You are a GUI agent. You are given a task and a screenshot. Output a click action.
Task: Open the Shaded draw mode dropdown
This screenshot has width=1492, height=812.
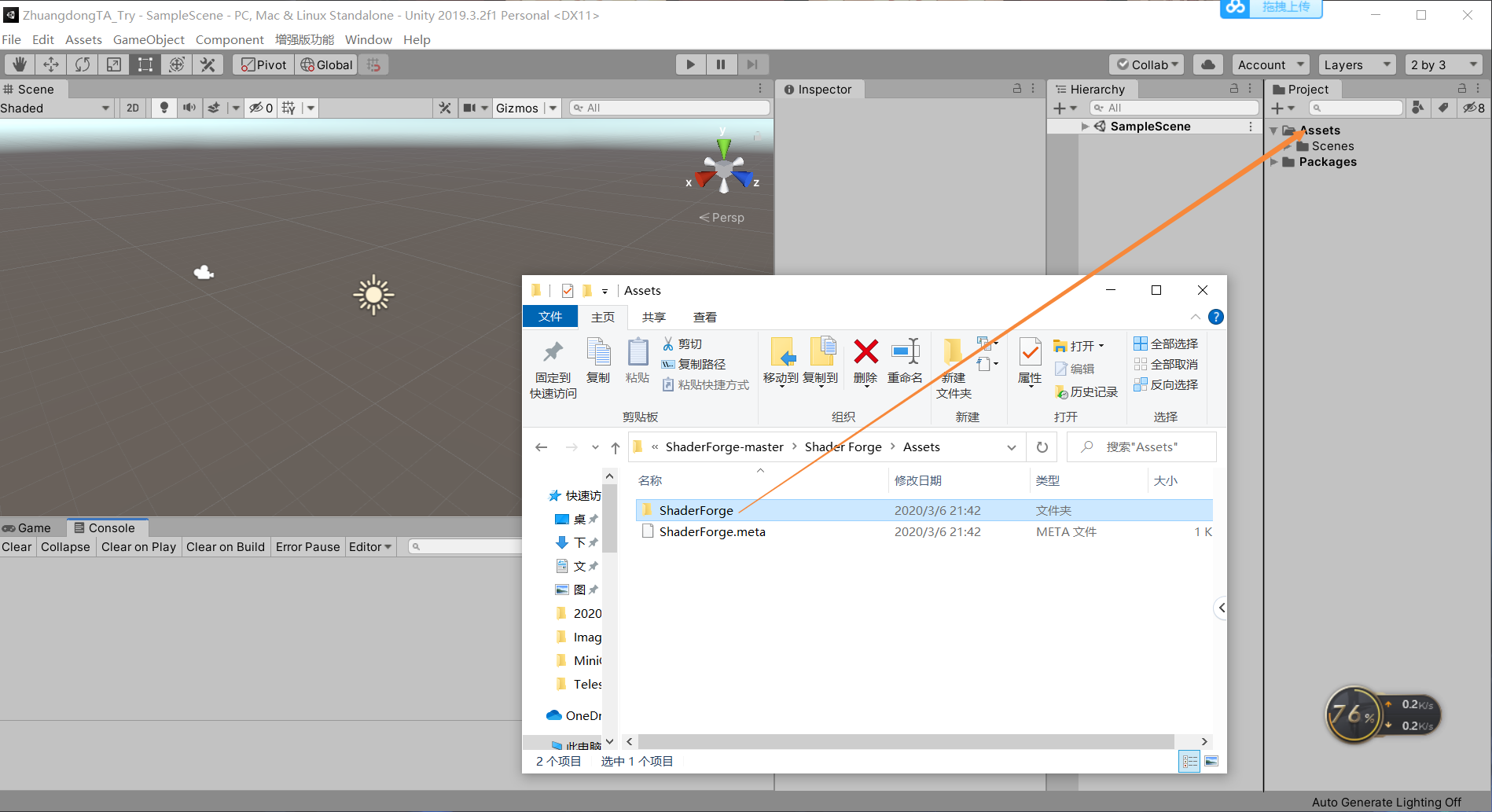[57, 108]
